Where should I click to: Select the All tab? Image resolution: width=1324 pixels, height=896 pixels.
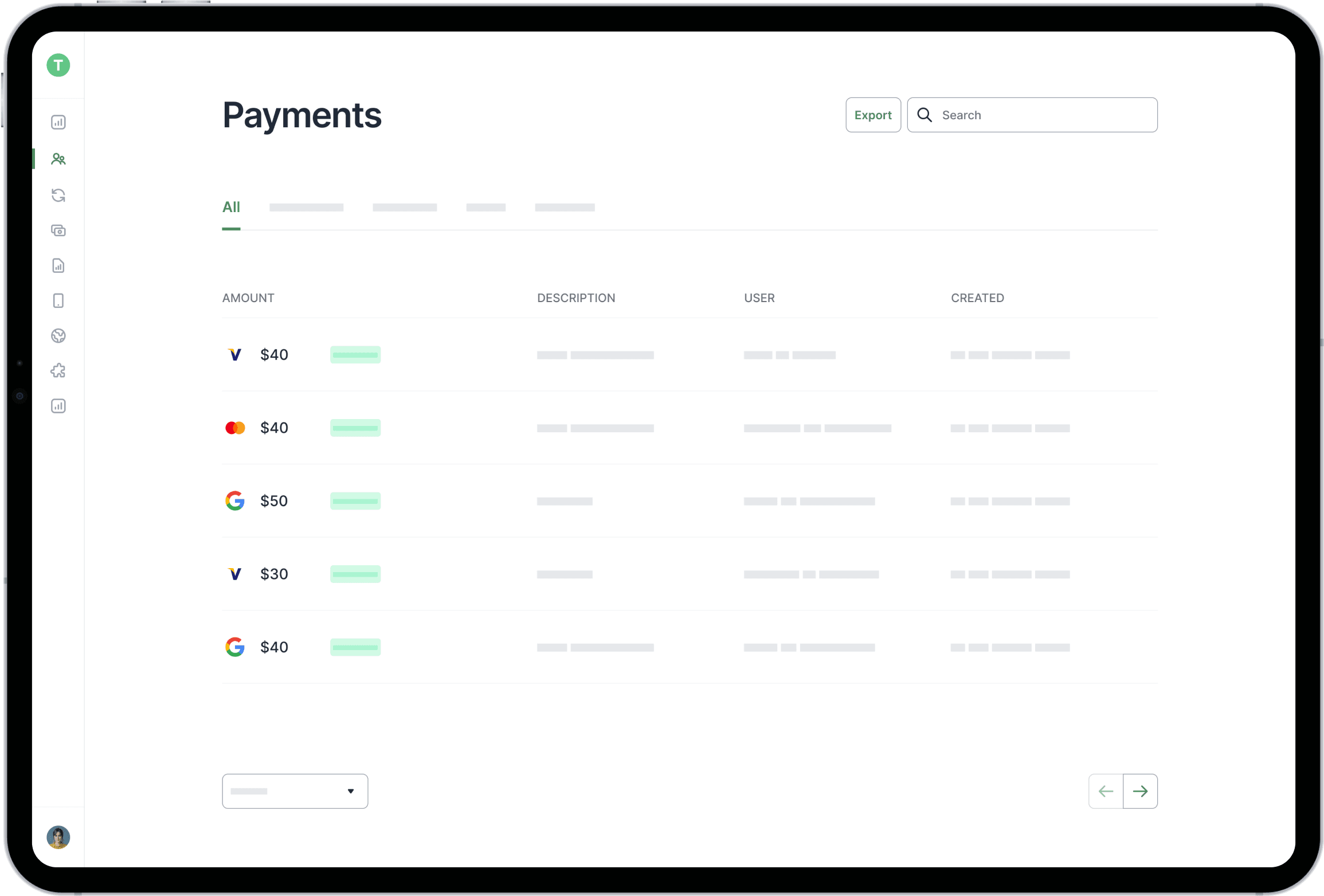click(x=231, y=208)
